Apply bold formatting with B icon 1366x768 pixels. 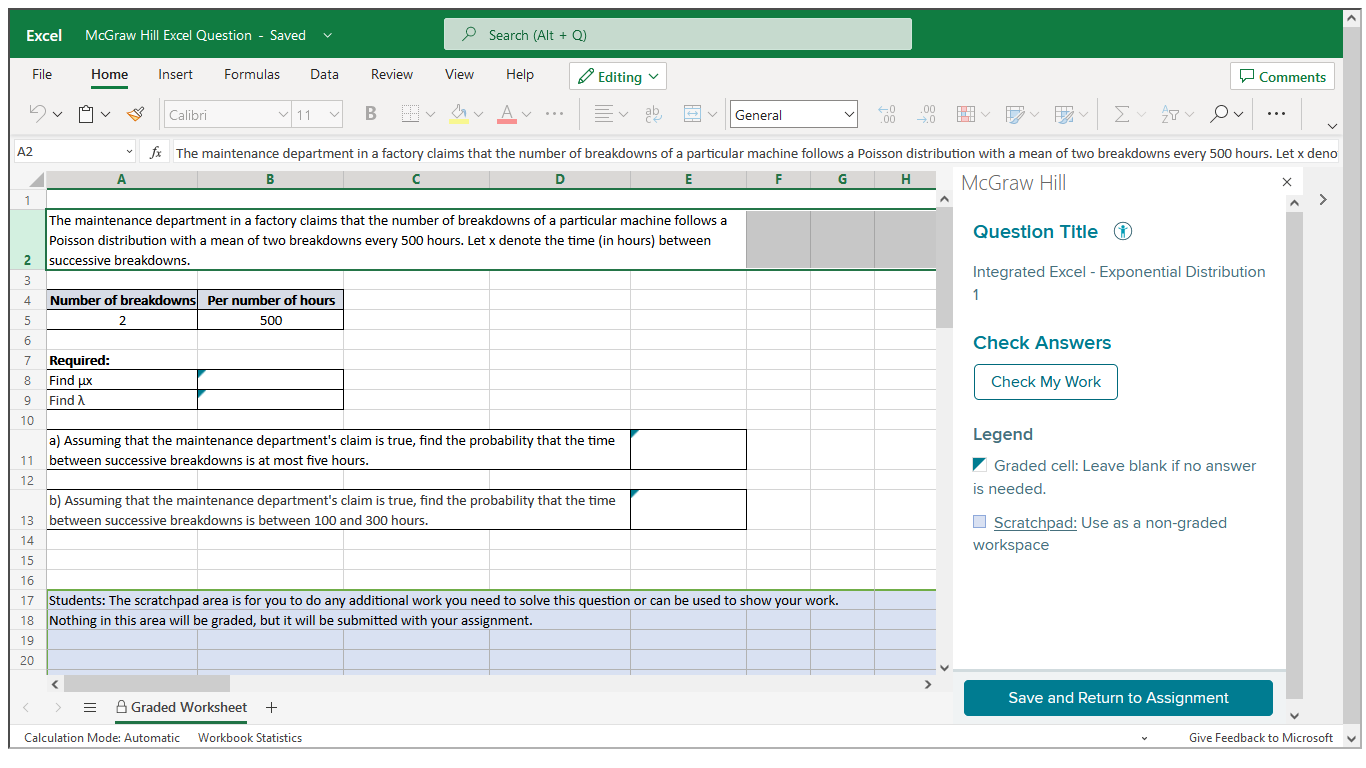[370, 115]
